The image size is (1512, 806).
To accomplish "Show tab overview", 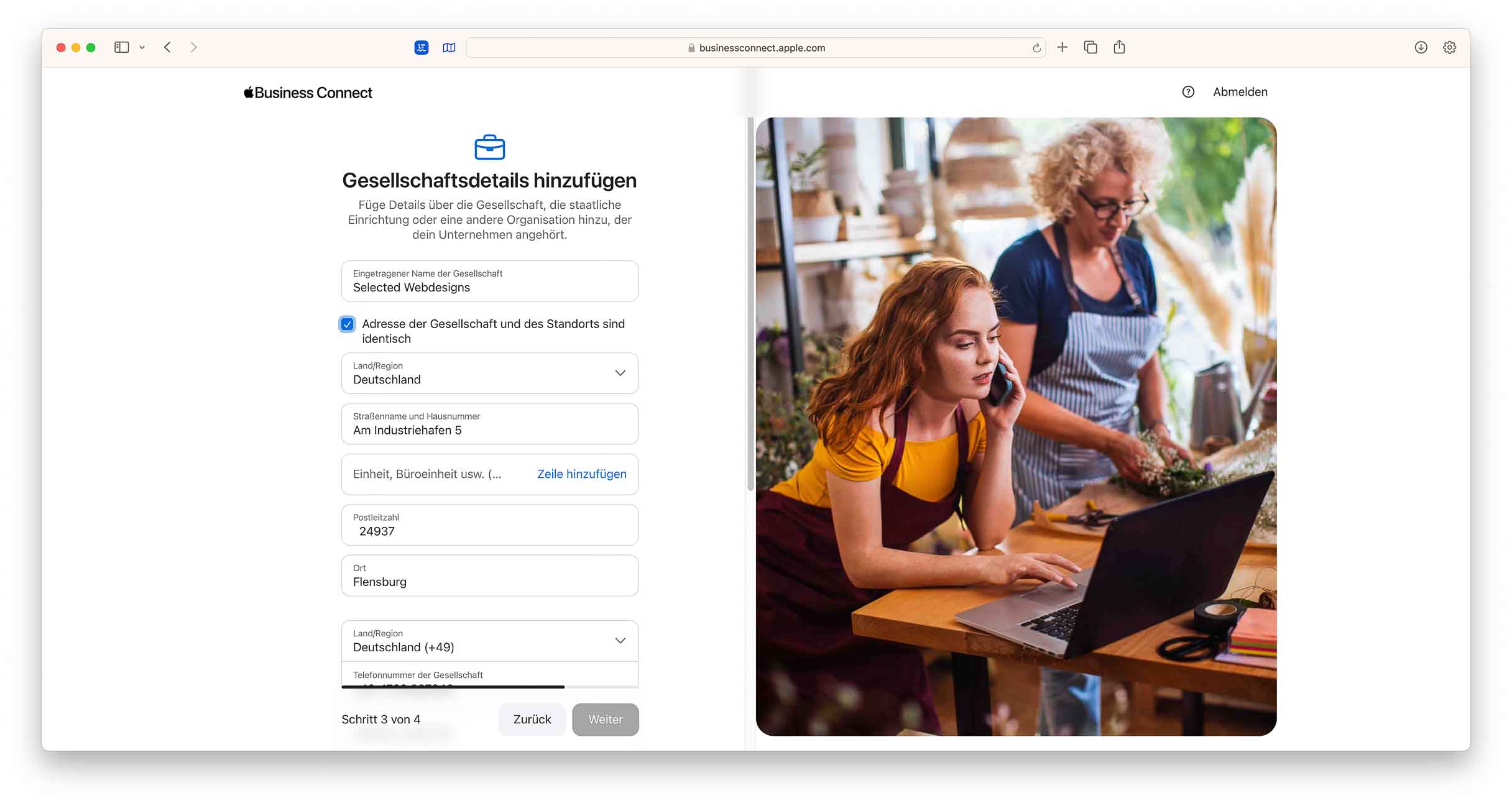I will [1090, 47].
